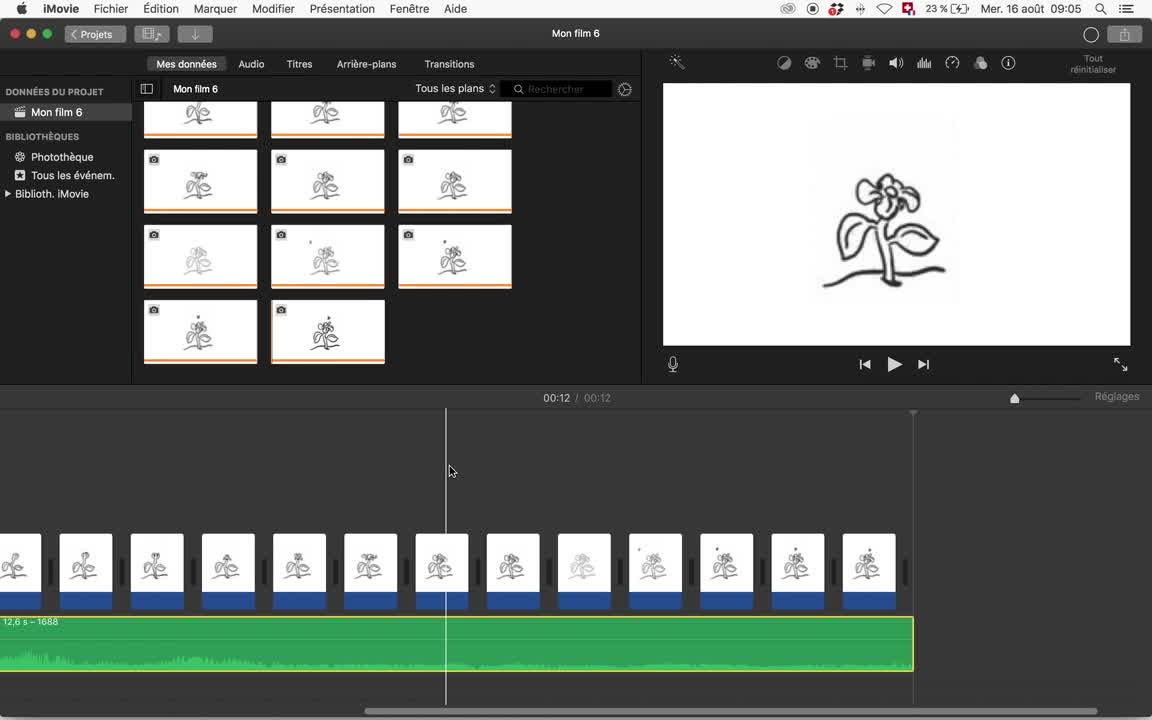Click the magic wand auto-enhance icon
This screenshot has height=720, width=1152.
[677, 63]
